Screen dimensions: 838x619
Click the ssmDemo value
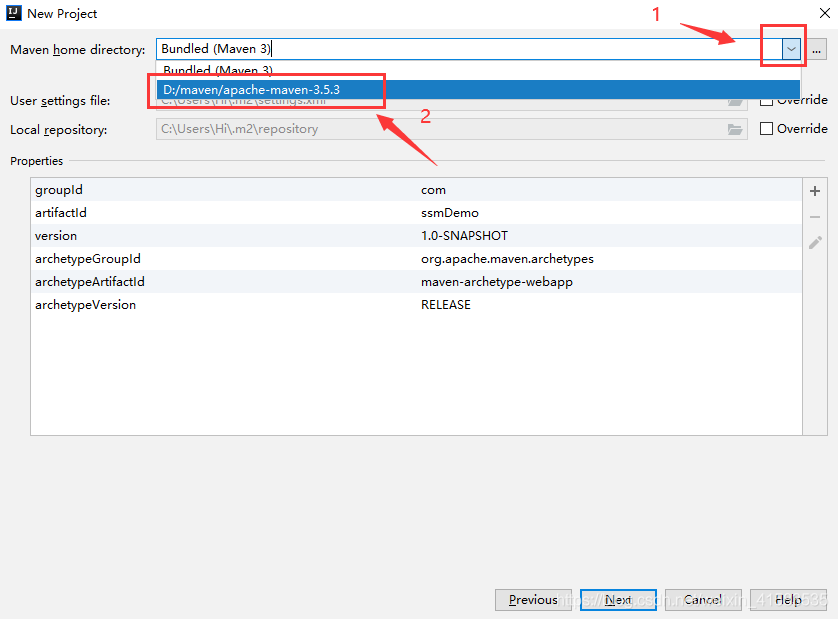pyautogui.click(x=450, y=213)
